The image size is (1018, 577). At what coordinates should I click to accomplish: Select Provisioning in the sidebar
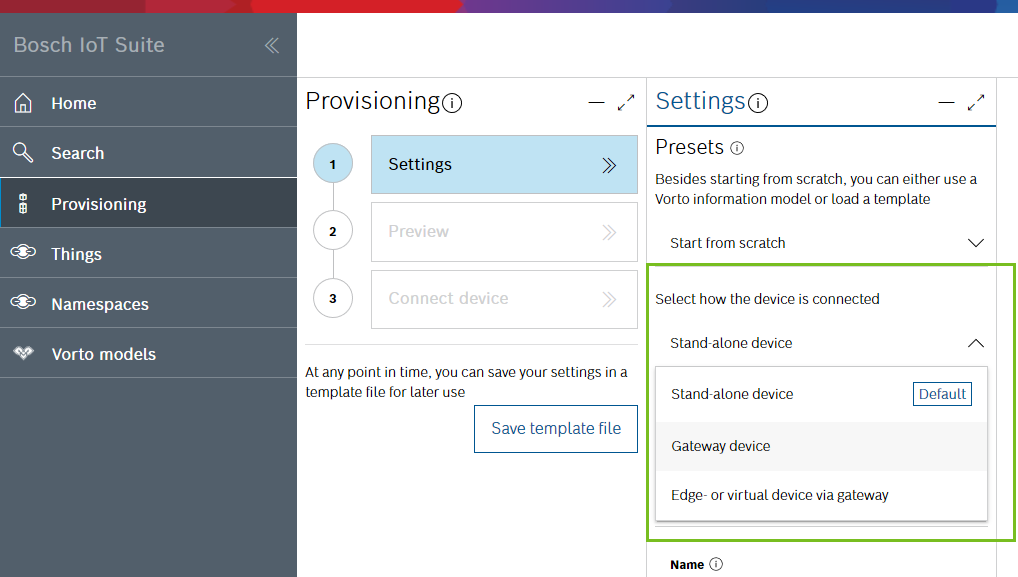[149, 203]
